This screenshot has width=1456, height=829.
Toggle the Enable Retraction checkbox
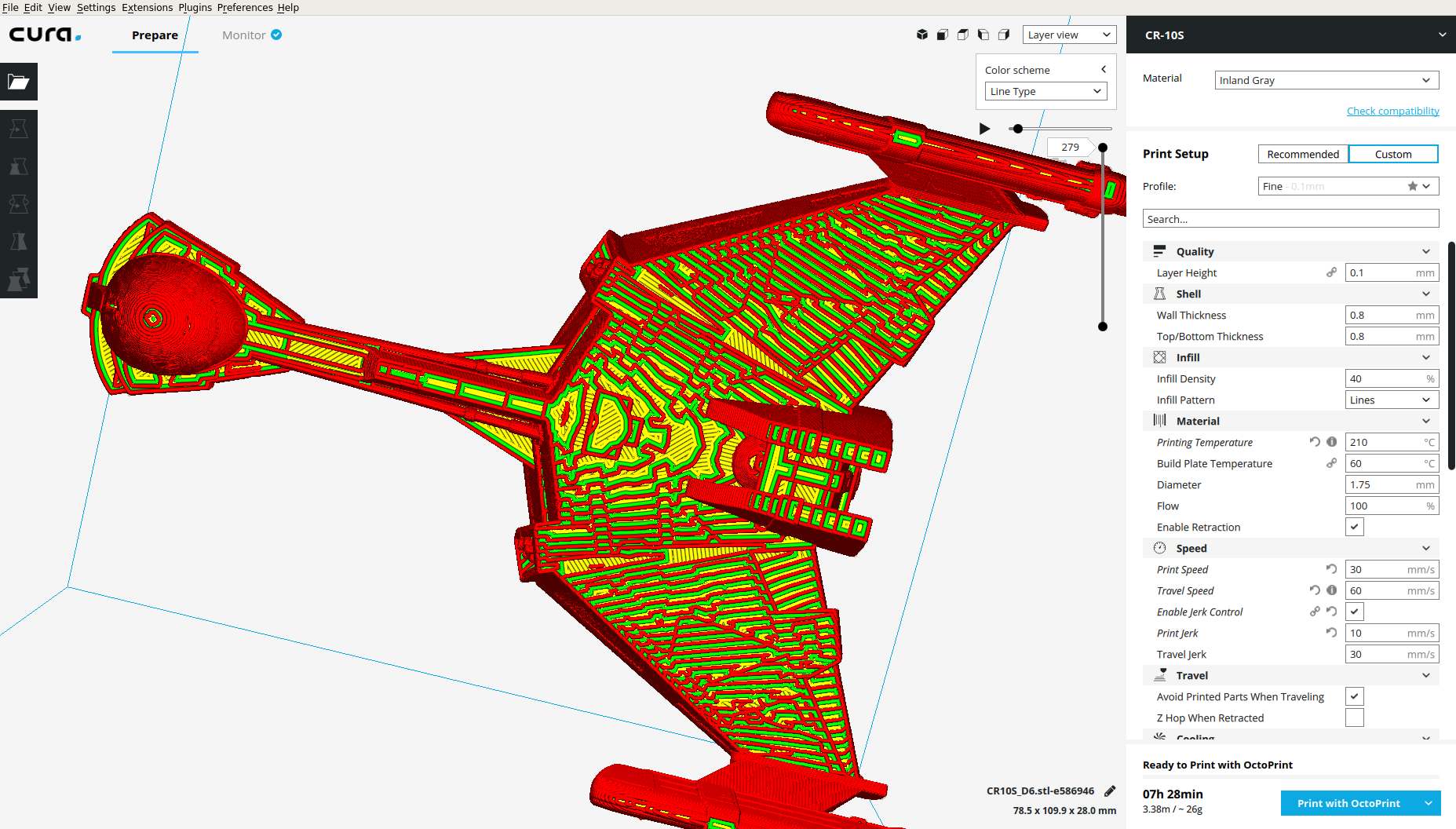pos(1355,527)
